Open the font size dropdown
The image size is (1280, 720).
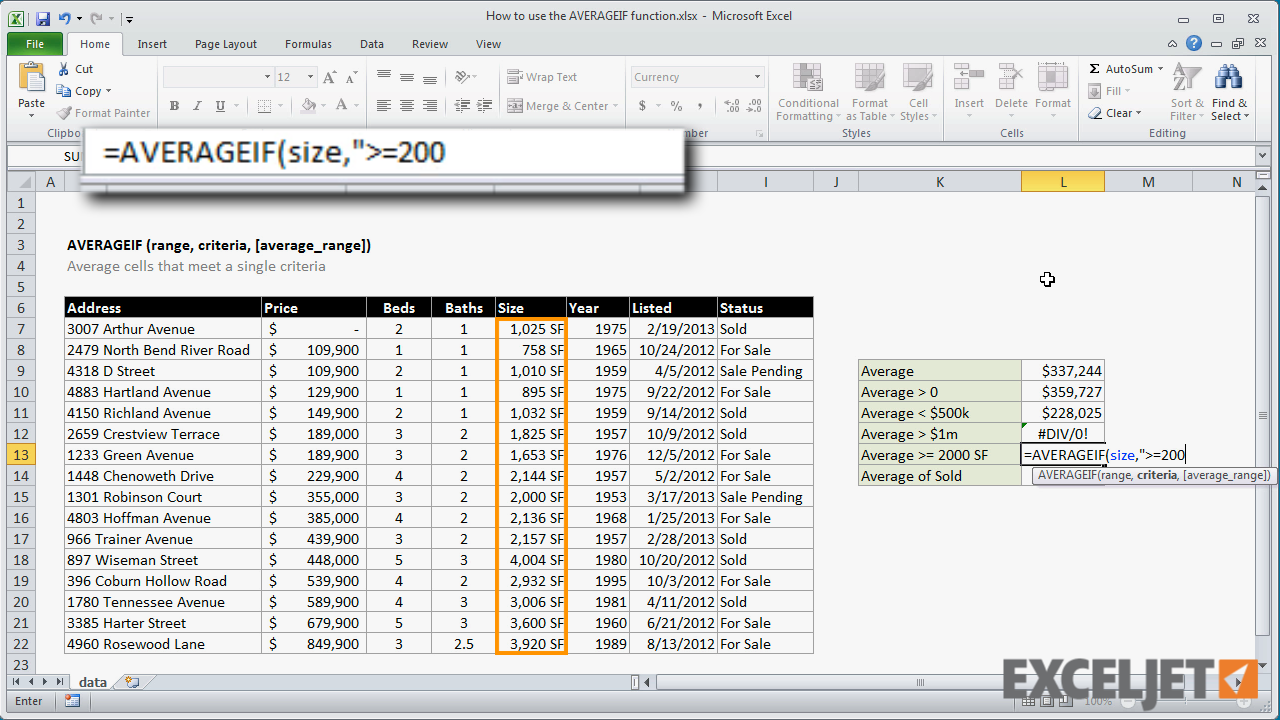[x=311, y=76]
